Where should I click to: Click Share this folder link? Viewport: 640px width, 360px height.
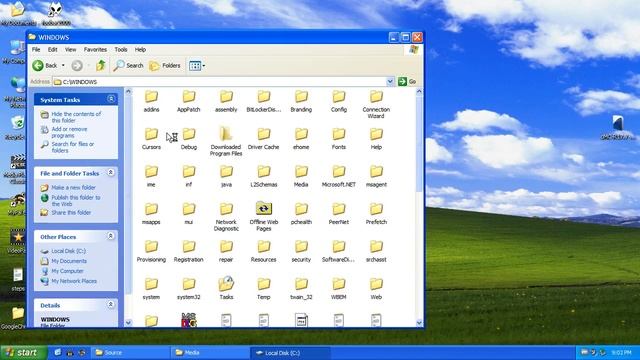pos(71,213)
